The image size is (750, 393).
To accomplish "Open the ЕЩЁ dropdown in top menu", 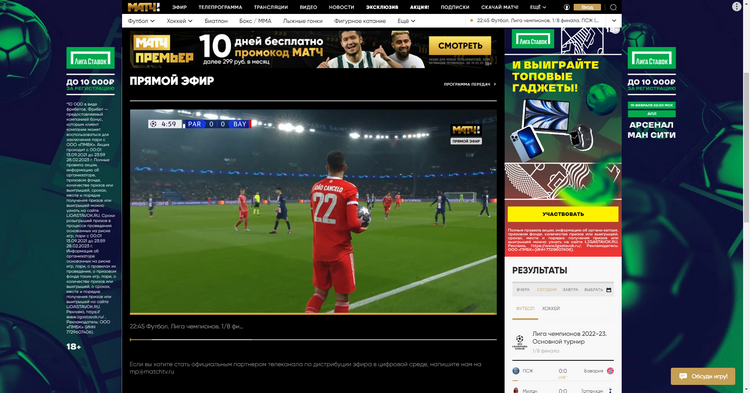I will coord(538,7).
